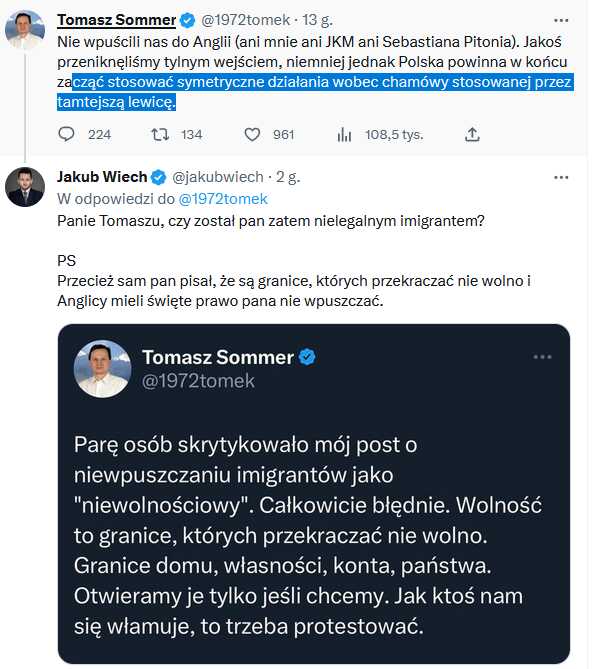Click the reply icon on Tomasz Sommer's tweet
This screenshot has height=669, width=597.
click(x=66, y=134)
